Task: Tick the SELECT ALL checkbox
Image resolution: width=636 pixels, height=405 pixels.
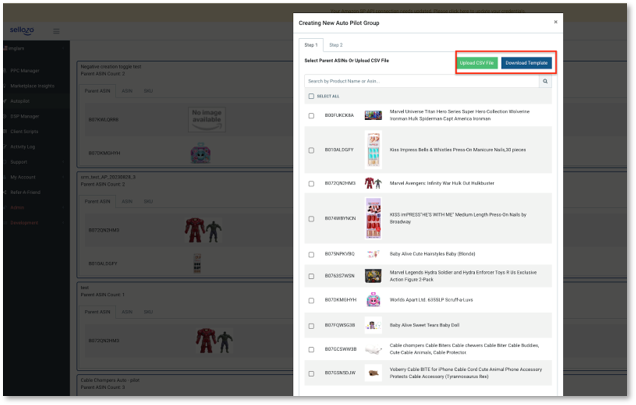Action: coord(311,96)
